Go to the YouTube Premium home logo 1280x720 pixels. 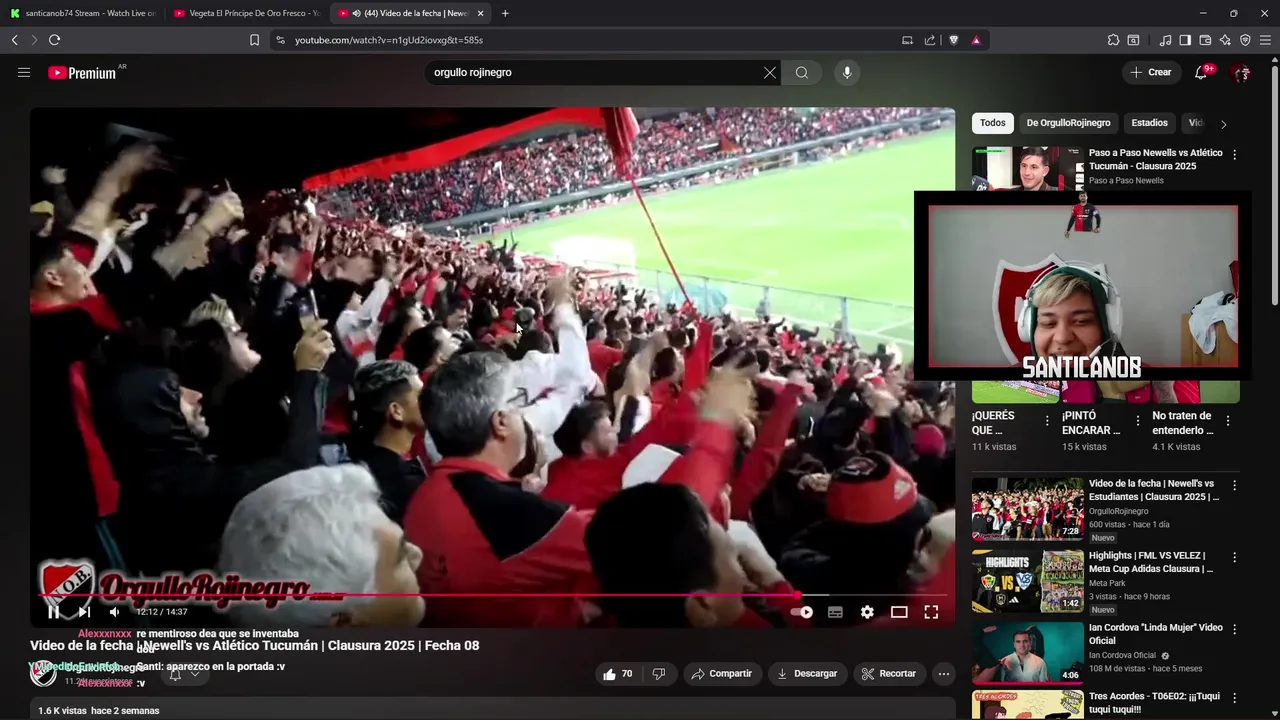coord(82,73)
